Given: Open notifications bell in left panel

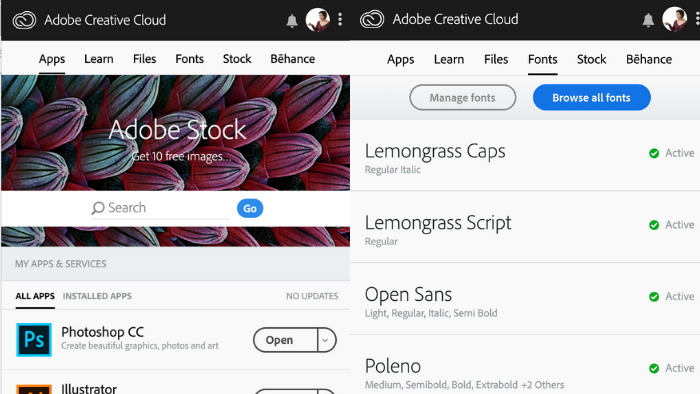Looking at the screenshot, I should 292,21.
